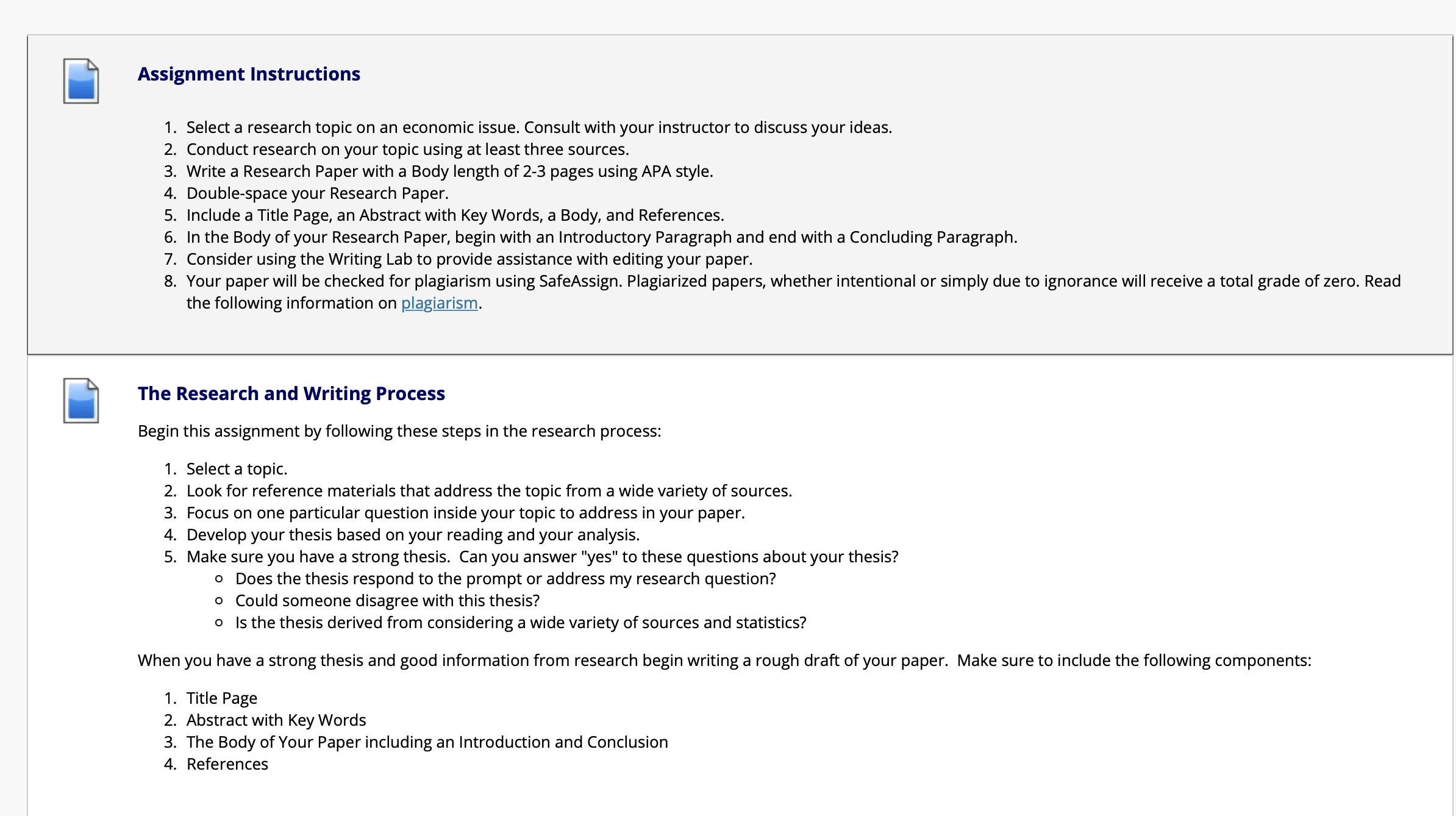
Task: Open The Research and Writing Process heading
Action: click(291, 393)
